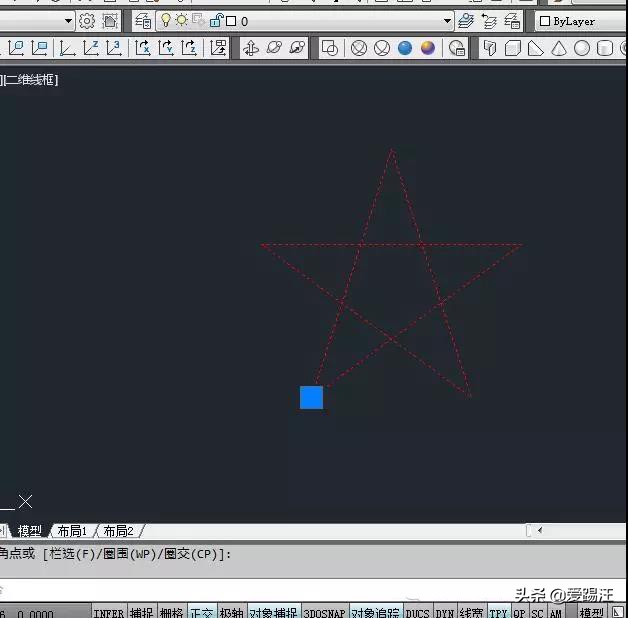Open the Layer Properties Manager

point(143,21)
